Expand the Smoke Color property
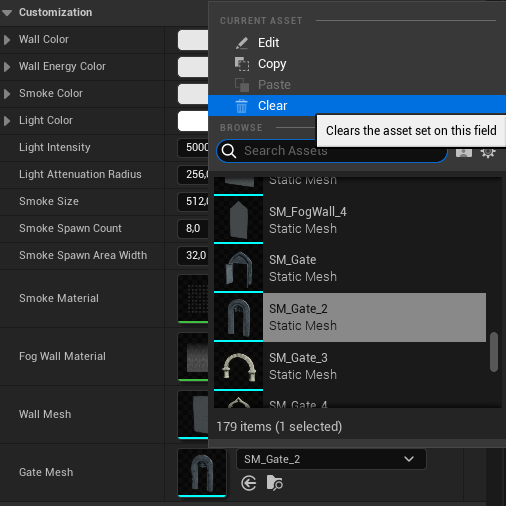The image size is (506, 506). 7,94
